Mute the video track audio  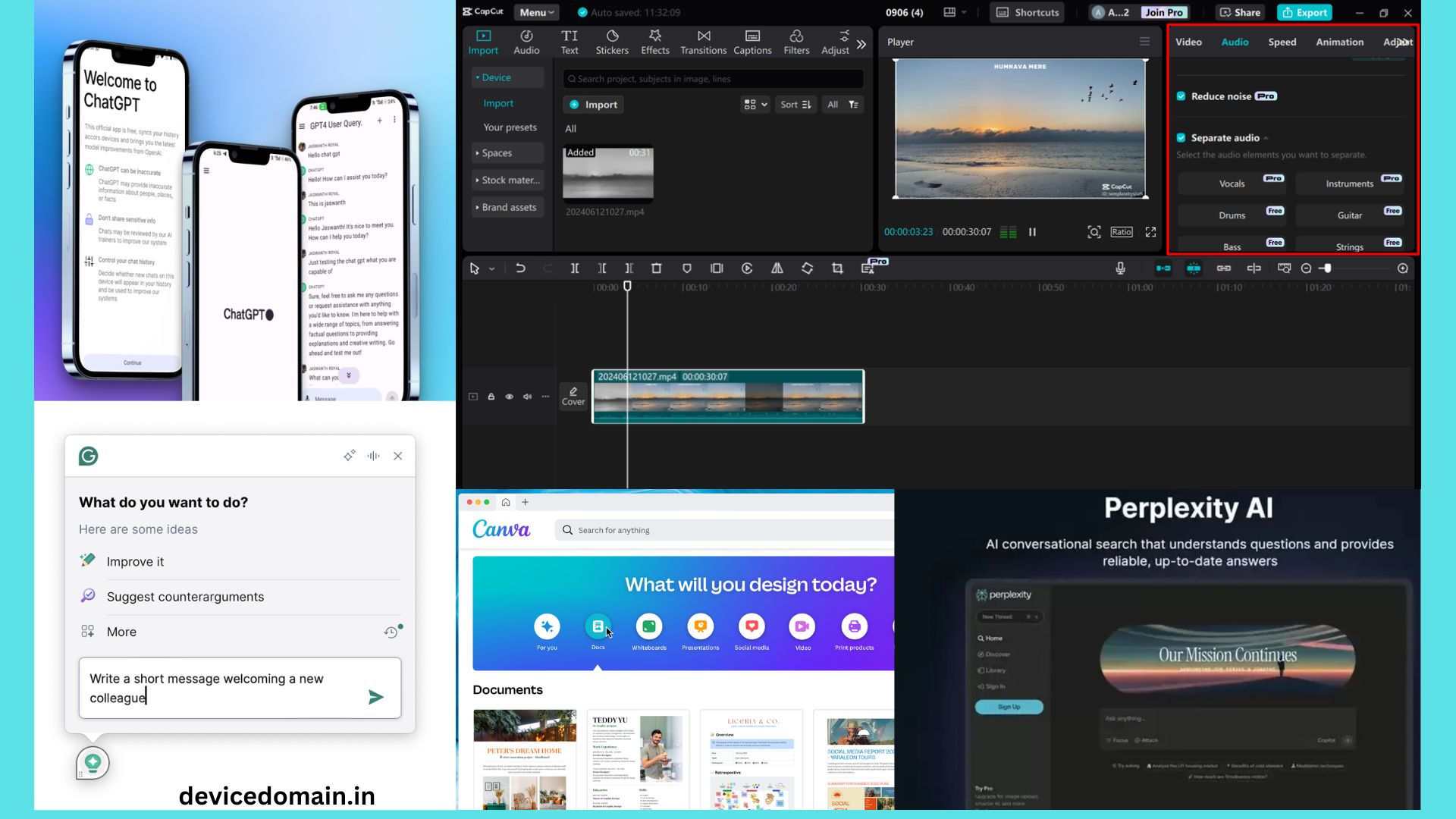coord(527,396)
